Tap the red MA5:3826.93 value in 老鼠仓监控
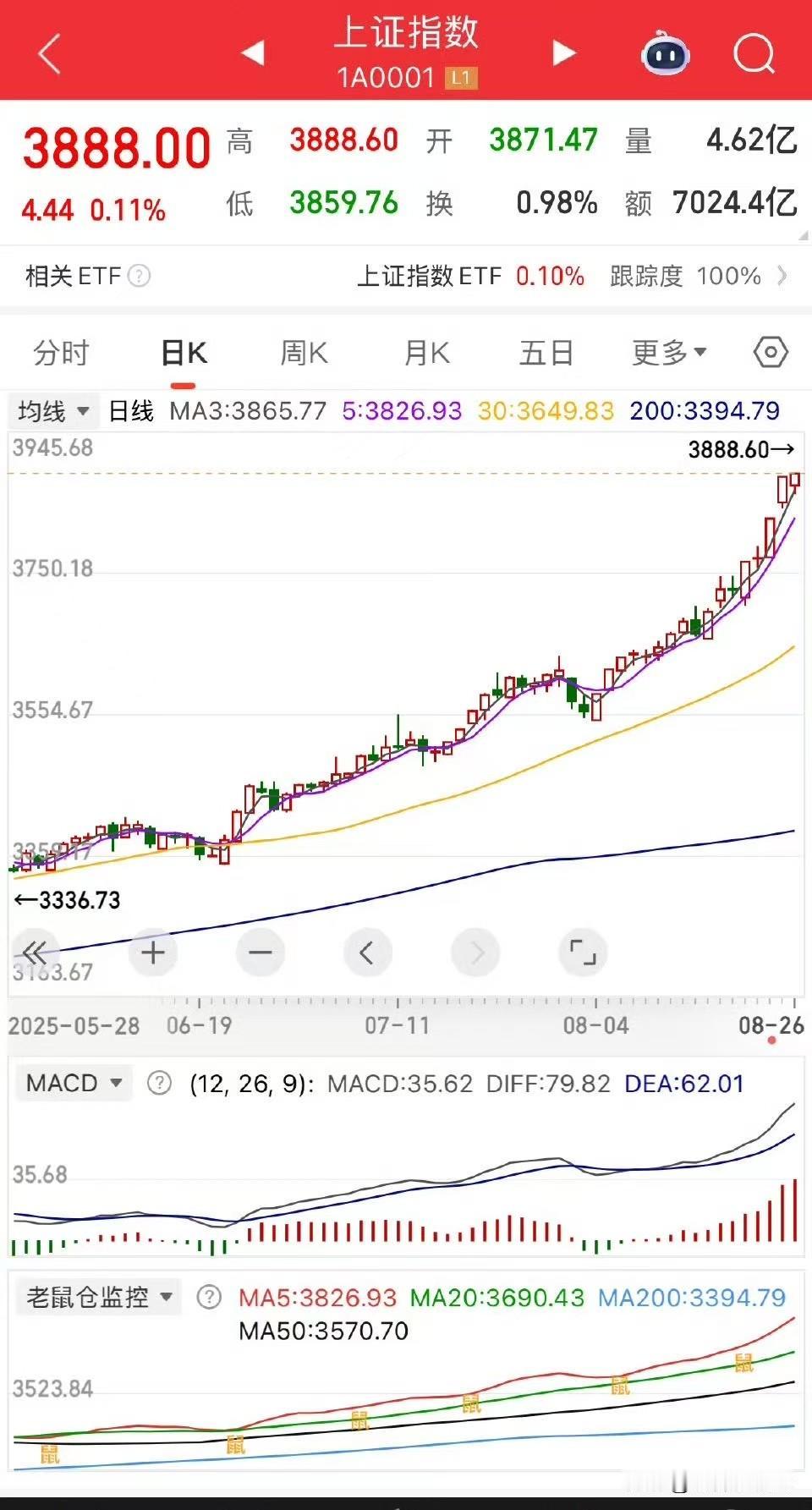 click(x=317, y=1297)
